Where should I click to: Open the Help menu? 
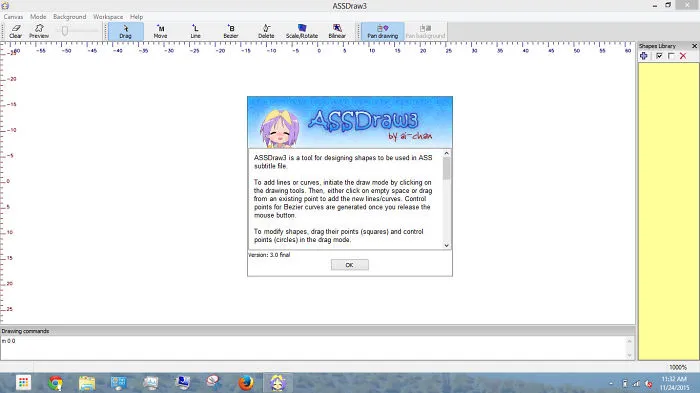click(x=137, y=17)
